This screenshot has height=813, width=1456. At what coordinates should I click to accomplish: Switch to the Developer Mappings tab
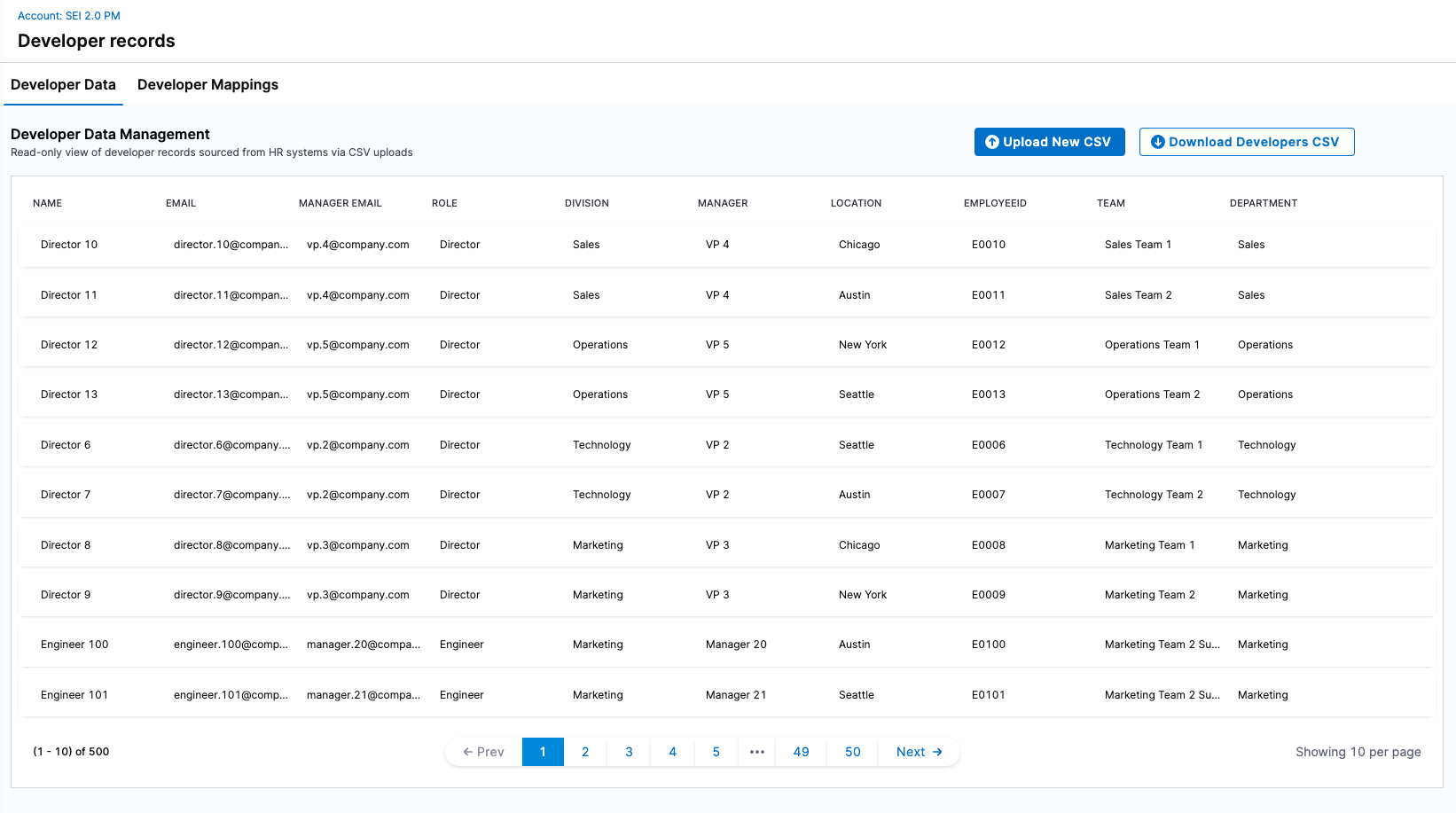click(x=207, y=85)
